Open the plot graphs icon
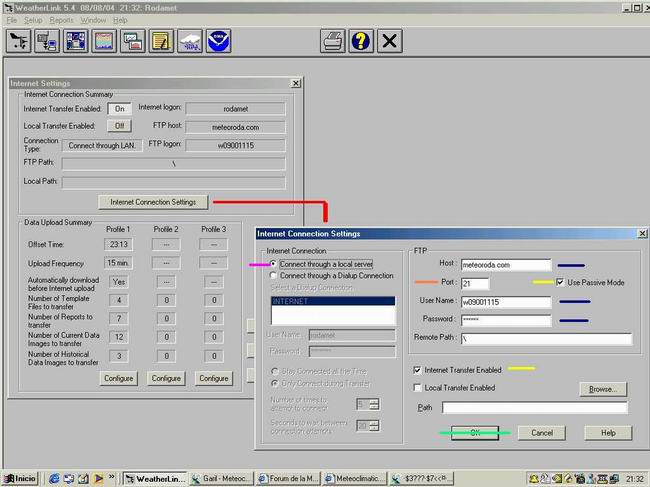Image resolution: width=650 pixels, height=487 pixels. click(x=133, y=41)
